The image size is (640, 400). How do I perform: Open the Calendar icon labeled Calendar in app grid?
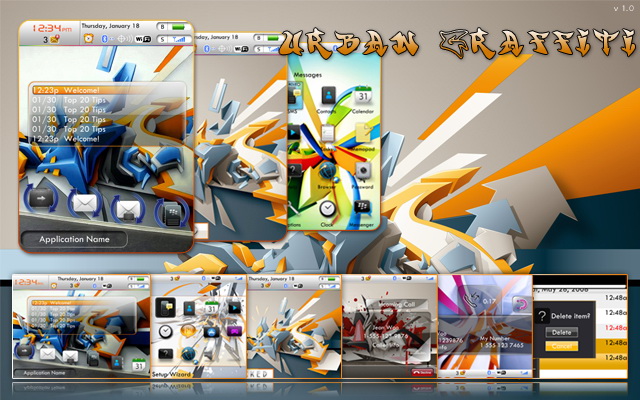(x=363, y=96)
